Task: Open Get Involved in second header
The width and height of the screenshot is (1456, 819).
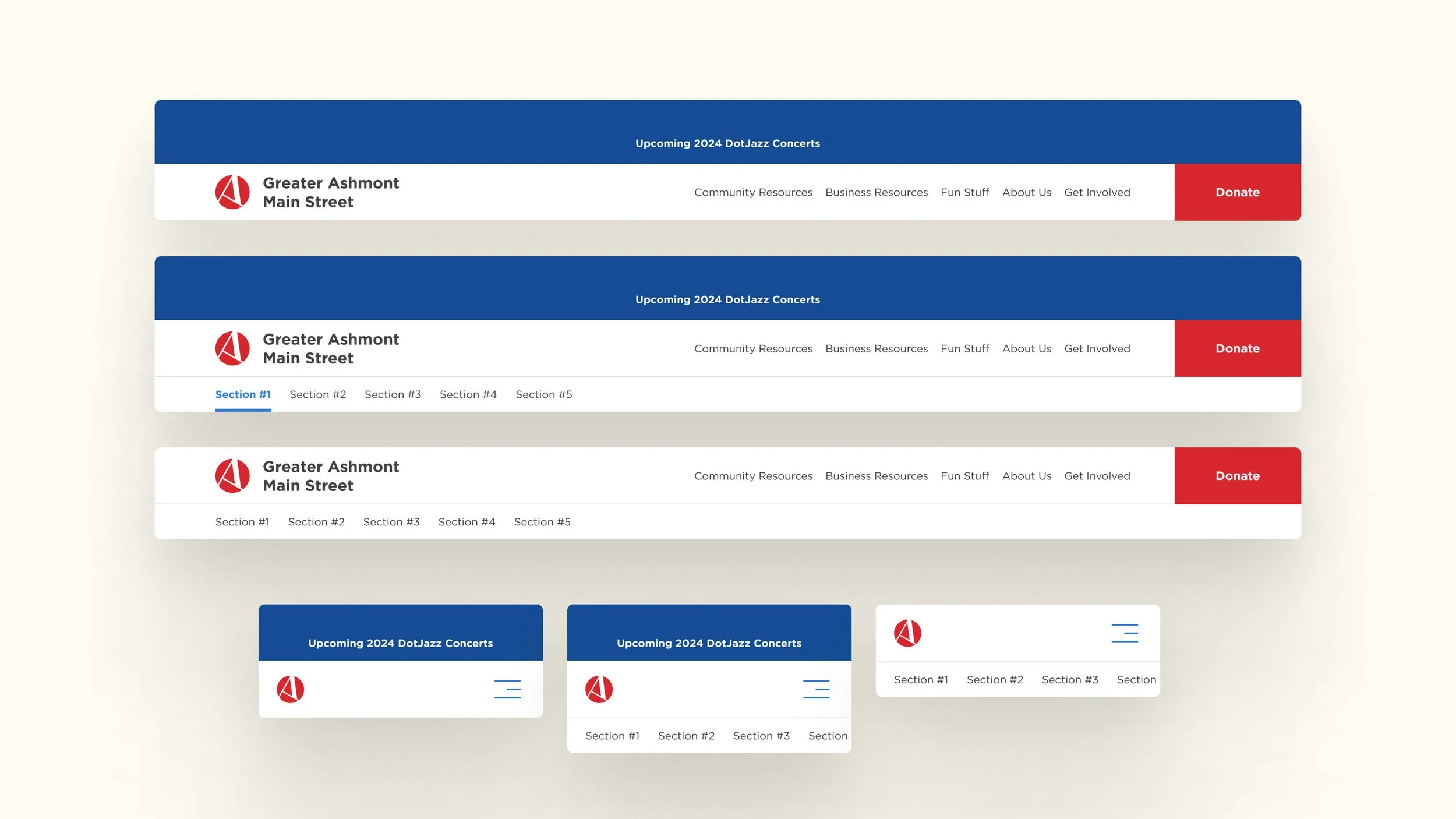Action: tap(1097, 348)
